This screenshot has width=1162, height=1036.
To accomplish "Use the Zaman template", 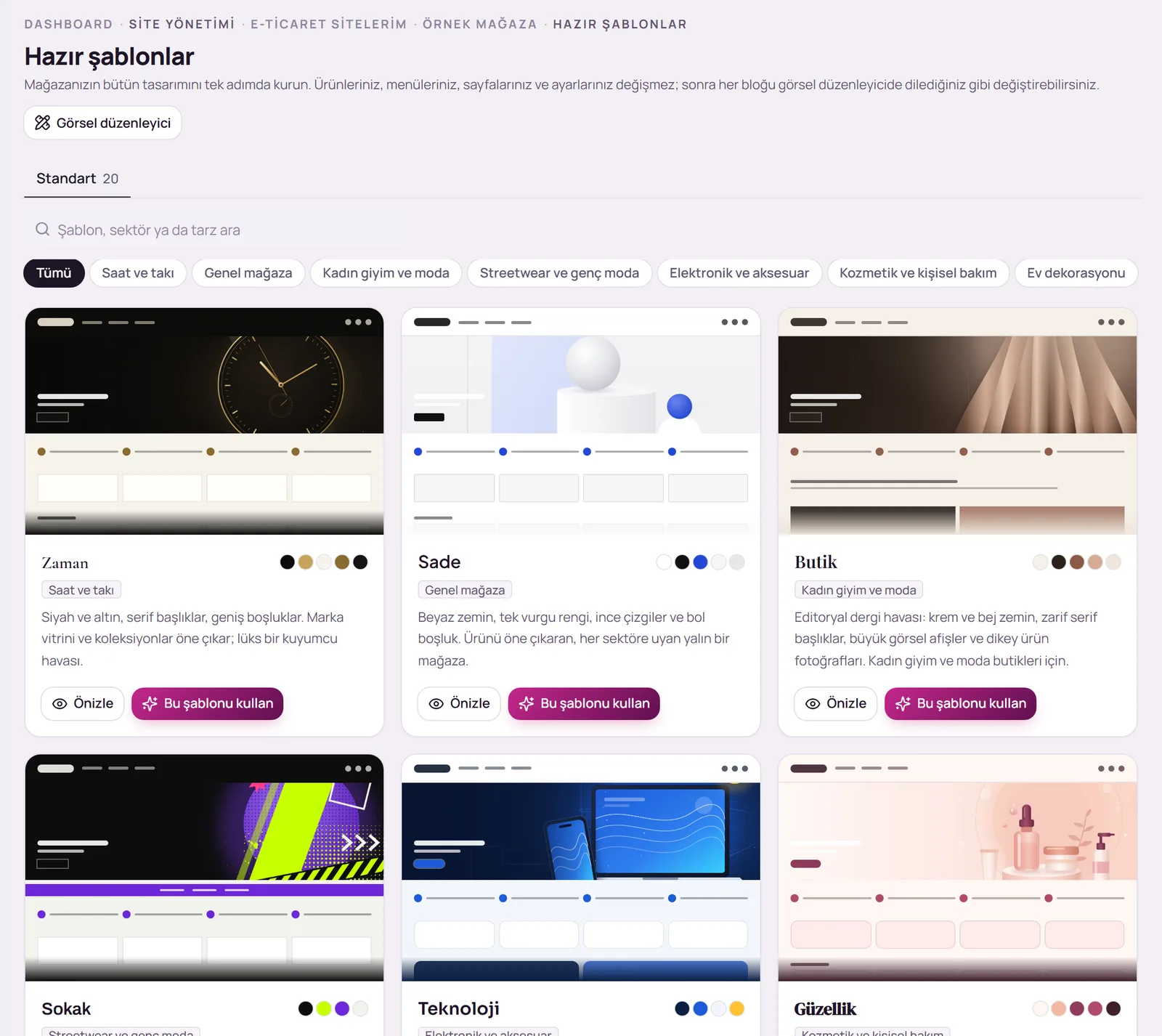I will tap(207, 703).
